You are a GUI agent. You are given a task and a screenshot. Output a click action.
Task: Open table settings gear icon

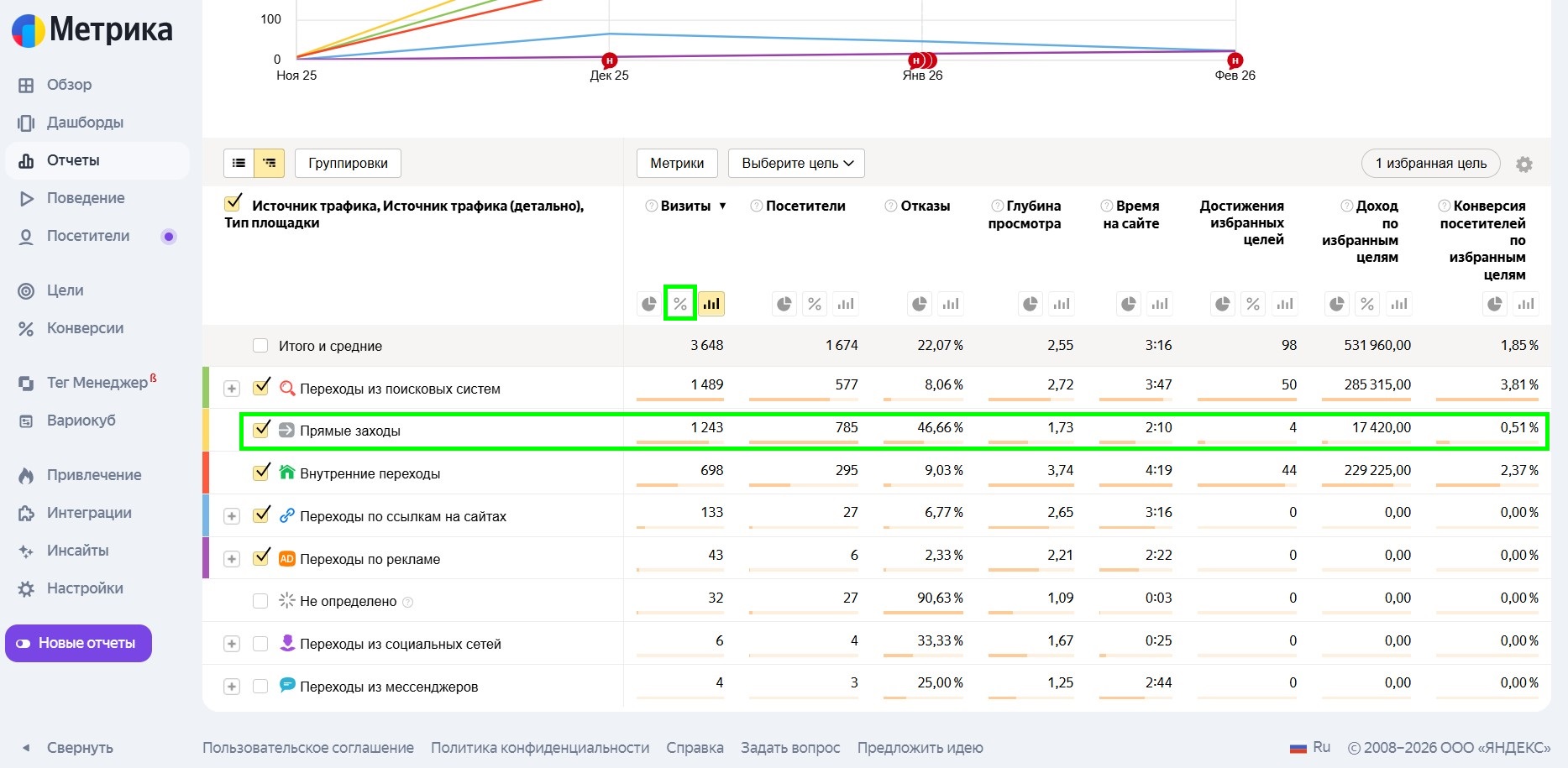pos(1523,165)
